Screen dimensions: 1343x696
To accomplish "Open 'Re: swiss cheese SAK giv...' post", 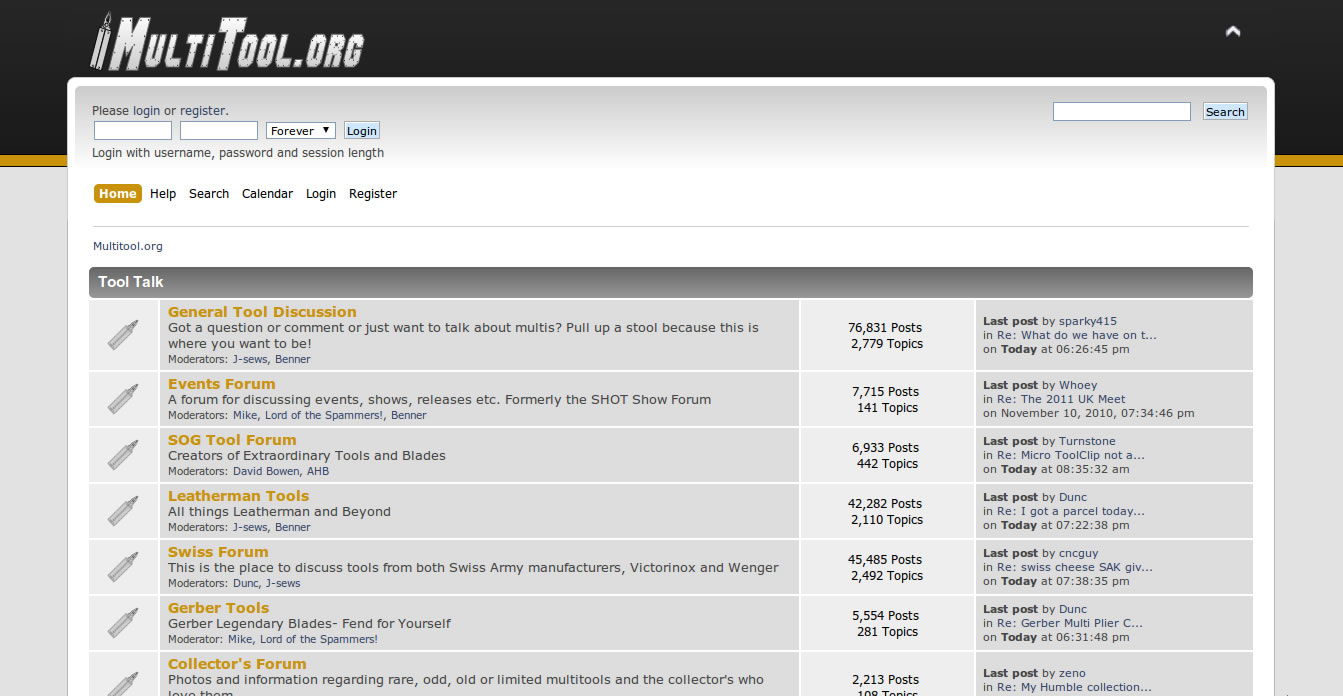I will pos(1075,568).
